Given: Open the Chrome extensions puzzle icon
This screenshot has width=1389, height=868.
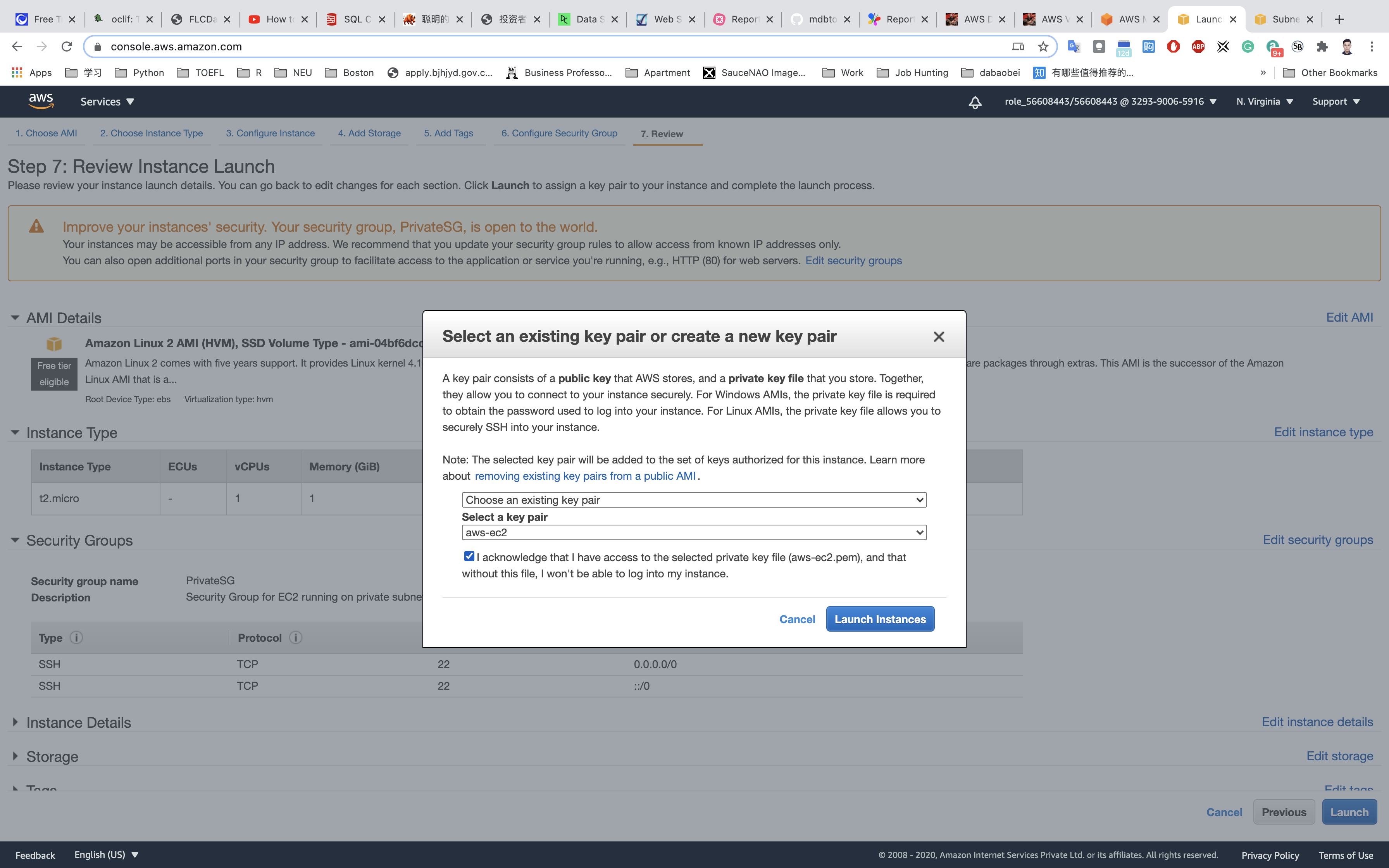Looking at the screenshot, I should 1322,46.
